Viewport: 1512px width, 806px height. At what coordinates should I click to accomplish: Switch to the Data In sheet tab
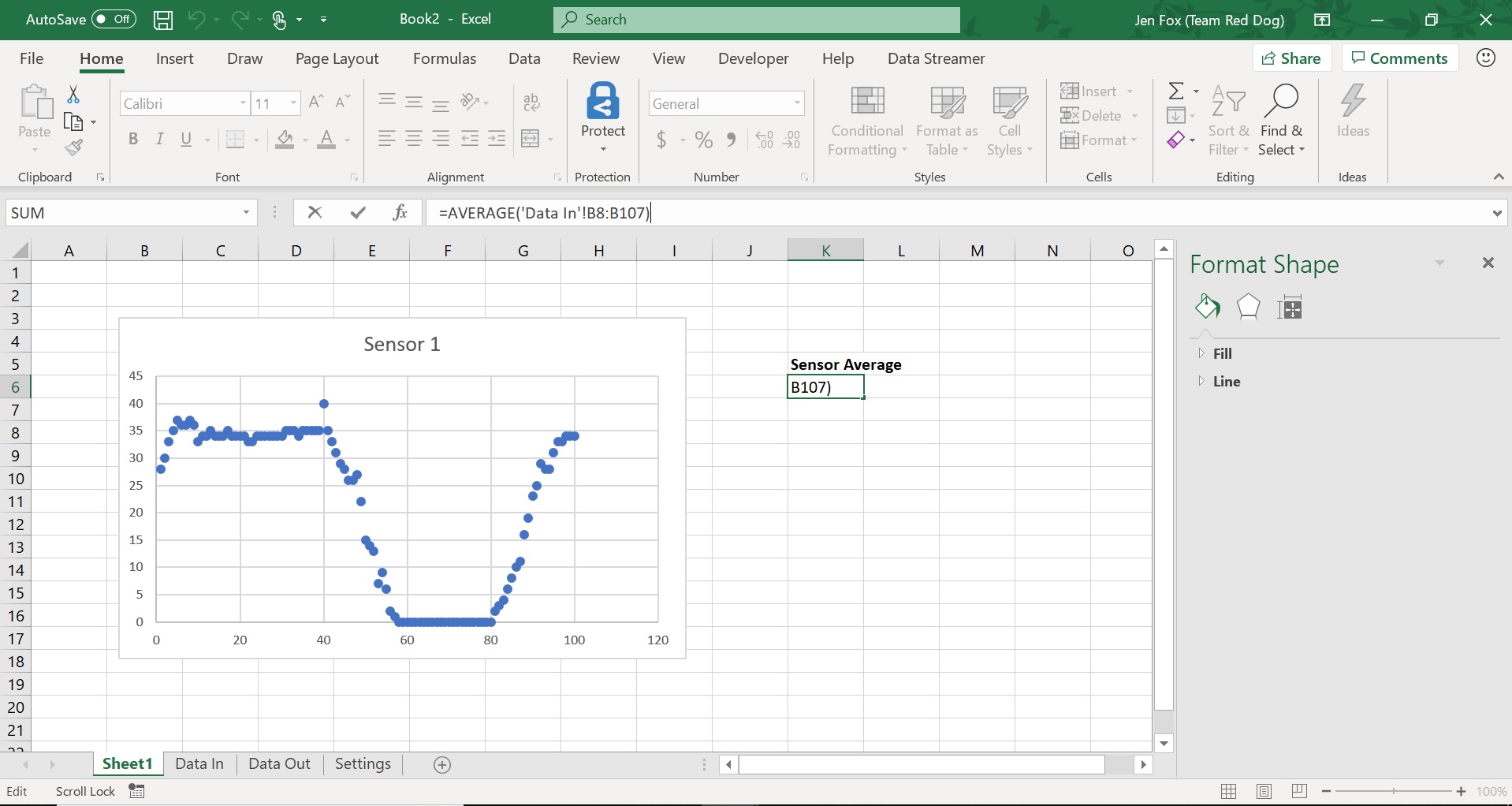pos(199,764)
